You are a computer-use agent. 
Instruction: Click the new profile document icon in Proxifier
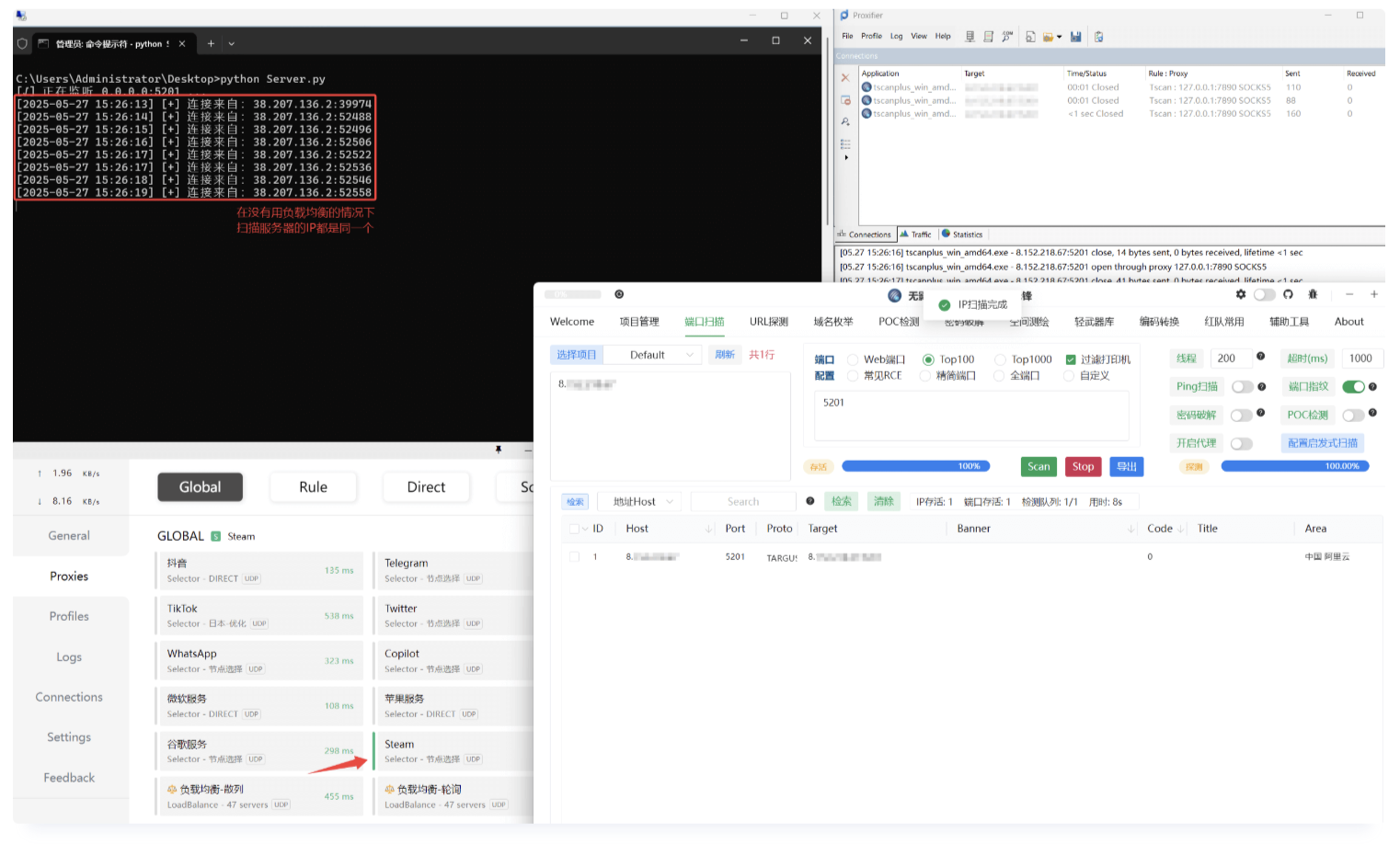tap(1030, 37)
